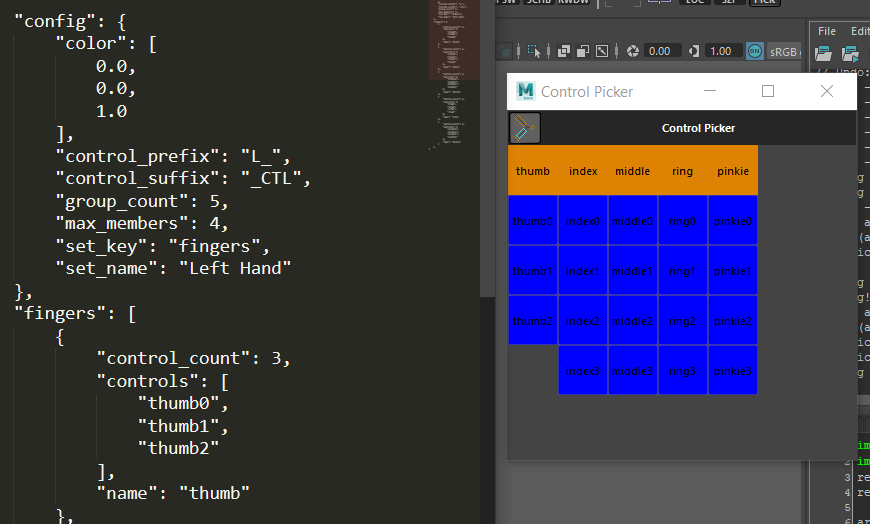Click the Open Script folder icon
The width and height of the screenshot is (870, 524).
824,53
